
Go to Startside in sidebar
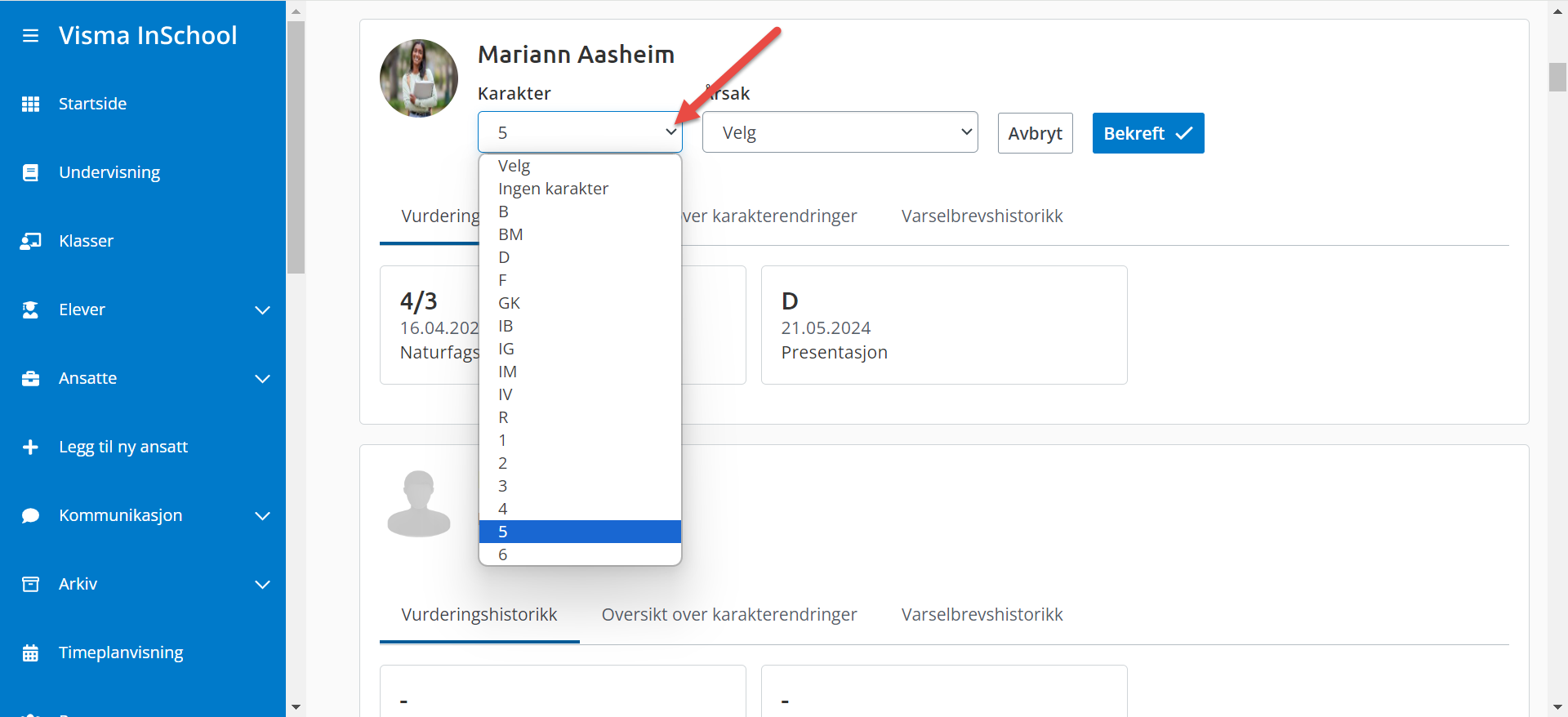pyautogui.click(x=92, y=104)
